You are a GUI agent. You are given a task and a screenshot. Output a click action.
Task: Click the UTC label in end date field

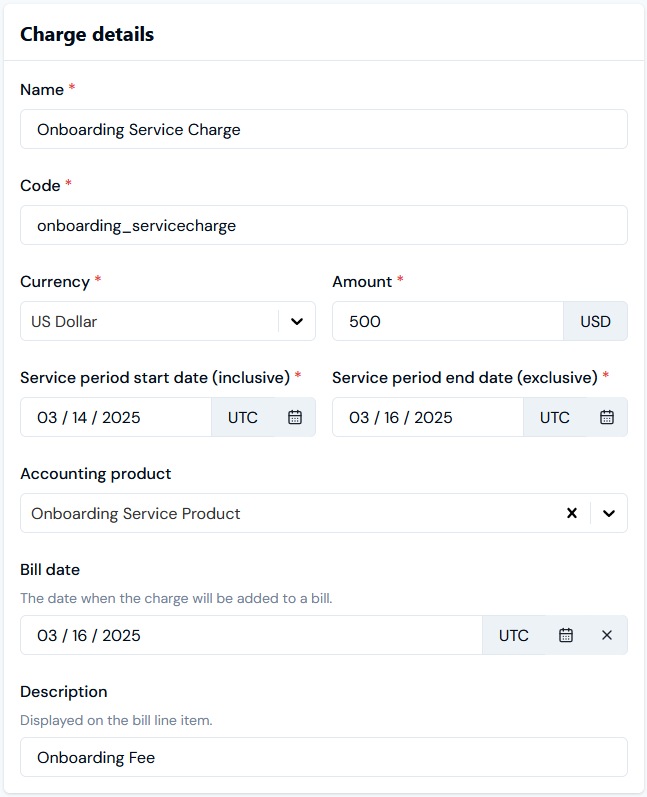point(554,417)
